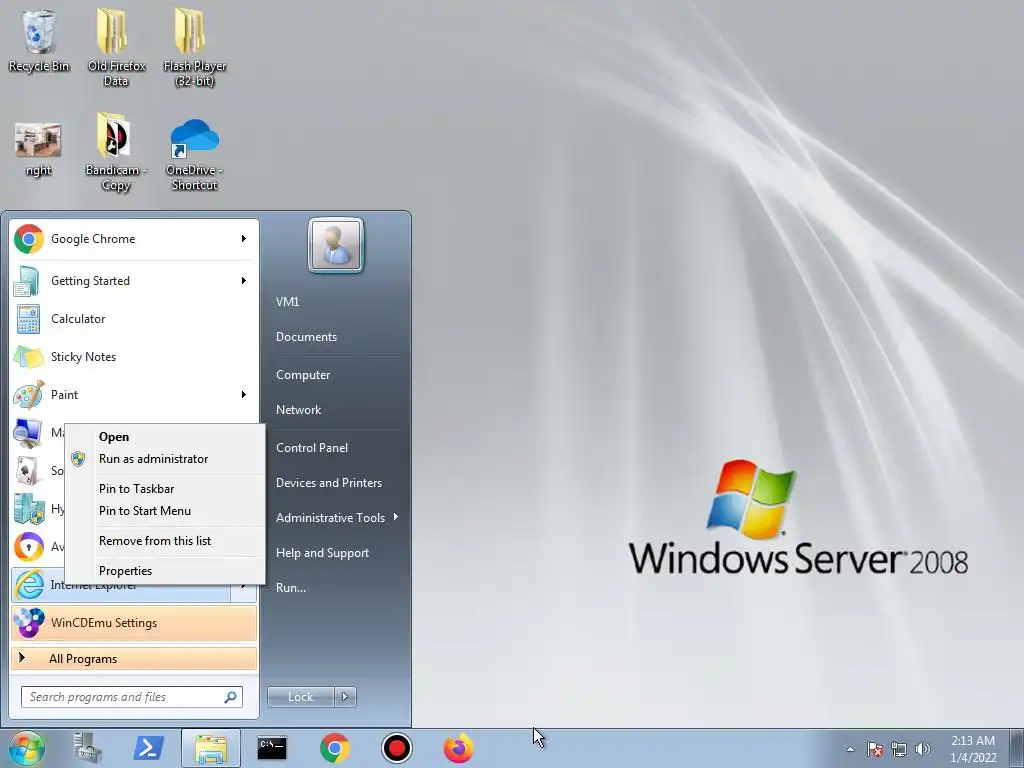Click the Solitaire card icon in the Start menu

[x=28, y=470]
